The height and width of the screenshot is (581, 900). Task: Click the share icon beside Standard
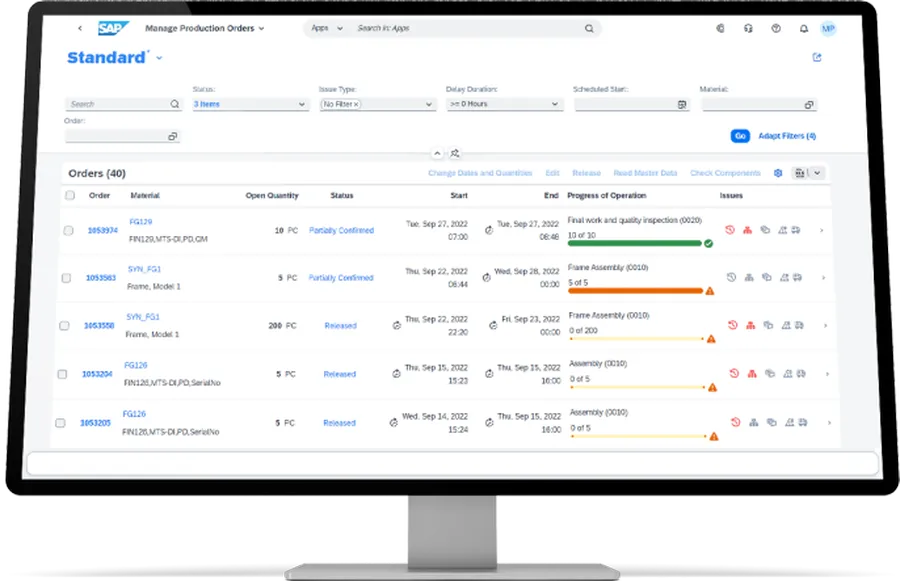tap(817, 58)
